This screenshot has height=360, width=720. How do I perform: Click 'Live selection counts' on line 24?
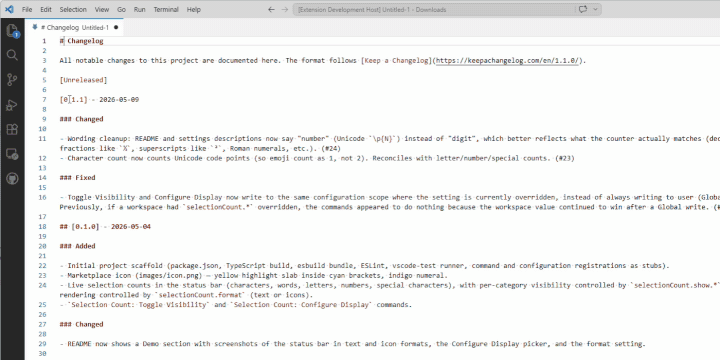pos(109,285)
